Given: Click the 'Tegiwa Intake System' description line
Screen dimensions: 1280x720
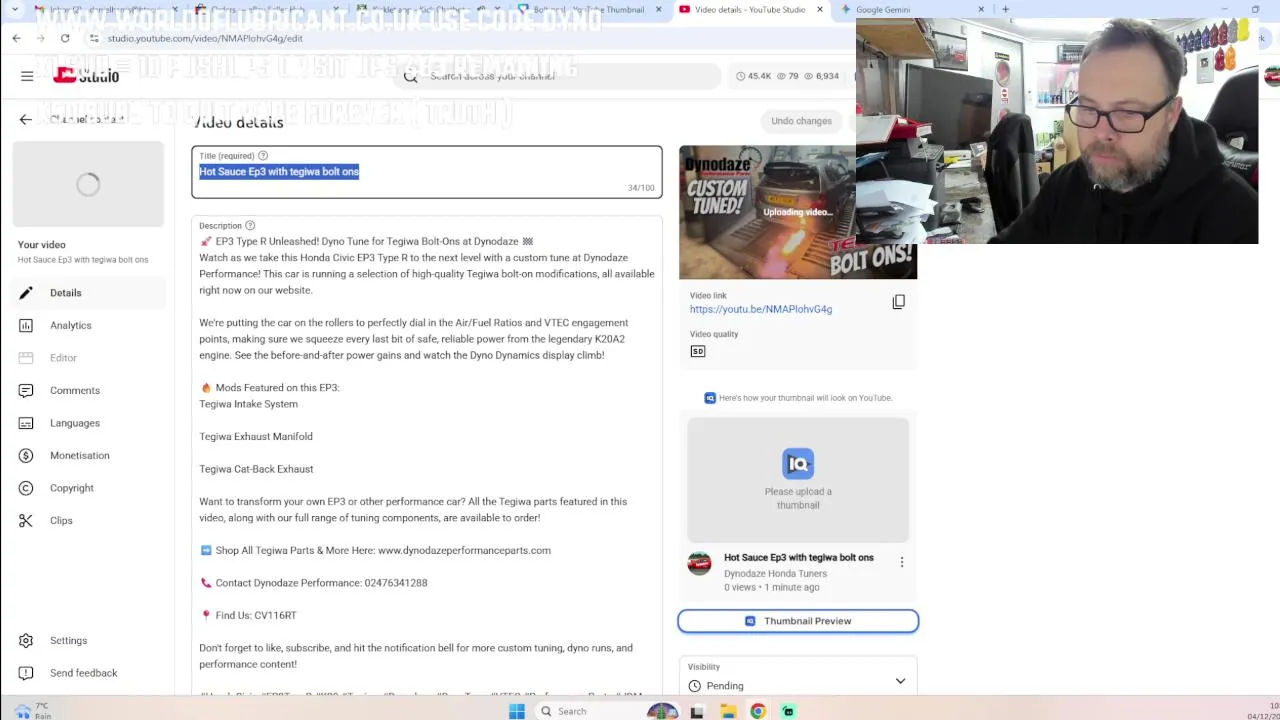Looking at the screenshot, I should tap(248, 404).
